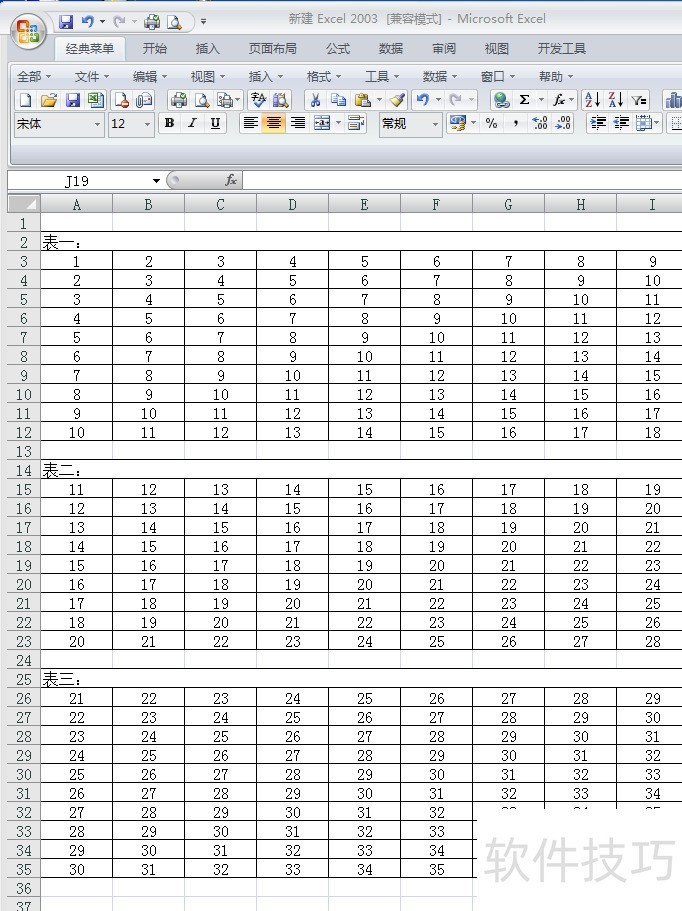This screenshot has width=682, height=911.
Task: Click the Insert Function fx button in formula bar
Action: [x=231, y=181]
